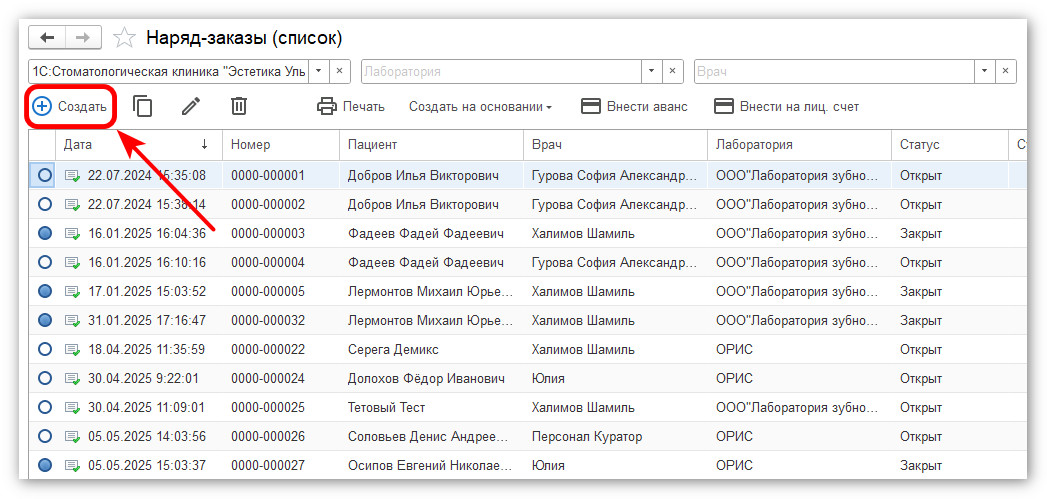Click the pencil edit icon
Screen dimensions: 1047x499
coord(191,106)
